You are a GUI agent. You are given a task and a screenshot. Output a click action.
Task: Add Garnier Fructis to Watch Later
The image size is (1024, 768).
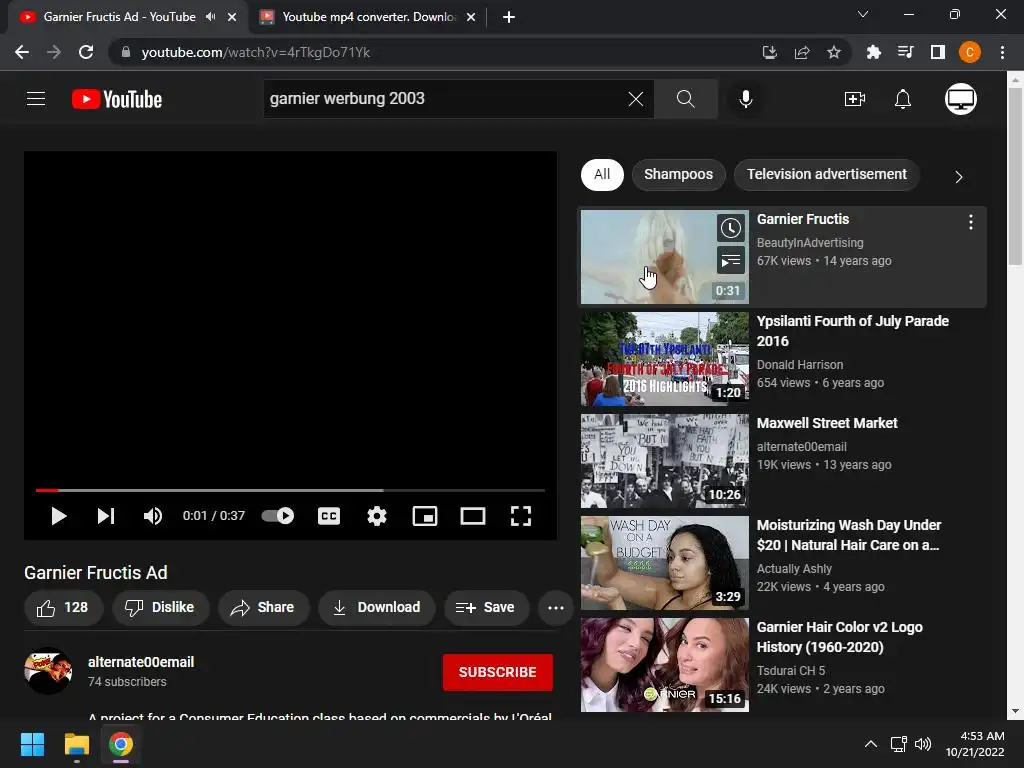pos(730,228)
